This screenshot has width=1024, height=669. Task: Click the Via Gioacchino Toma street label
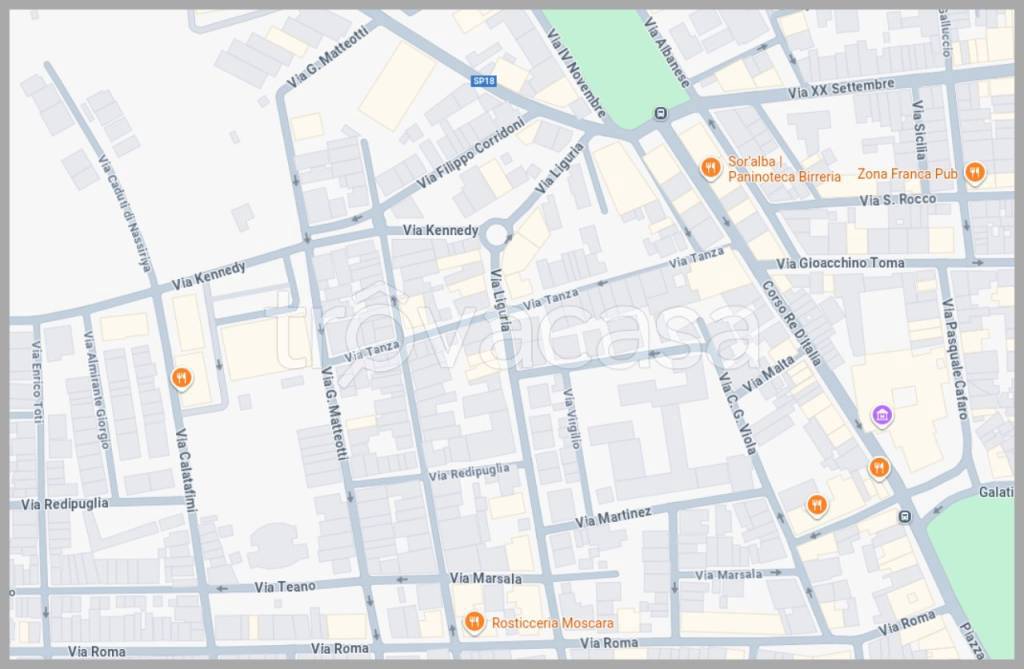click(840, 263)
